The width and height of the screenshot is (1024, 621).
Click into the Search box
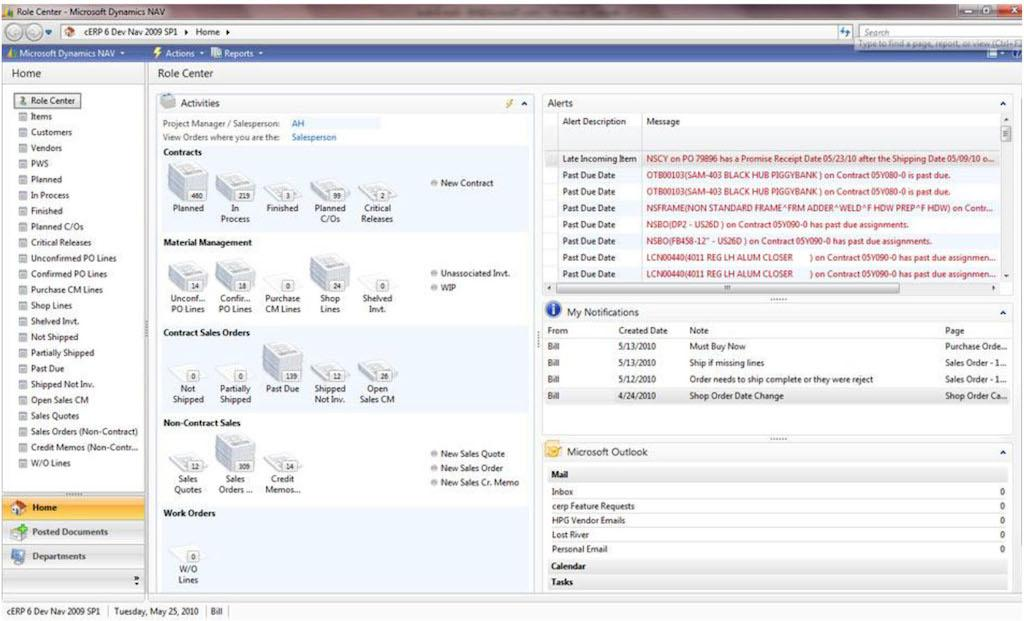(x=938, y=31)
